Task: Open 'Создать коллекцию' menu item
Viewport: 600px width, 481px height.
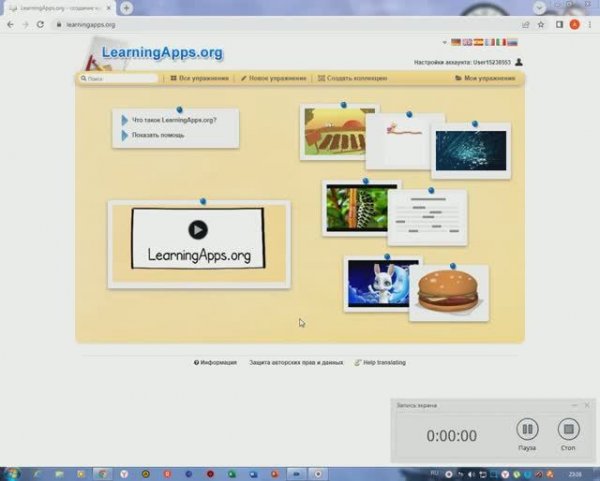Action: pyautogui.click(x=352, y=78)
